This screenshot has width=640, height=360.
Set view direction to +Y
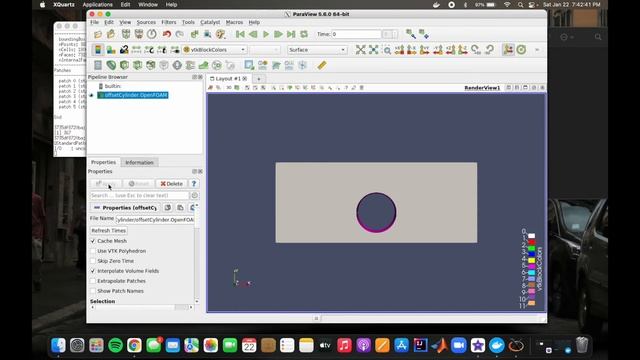[x=425, y=50]
